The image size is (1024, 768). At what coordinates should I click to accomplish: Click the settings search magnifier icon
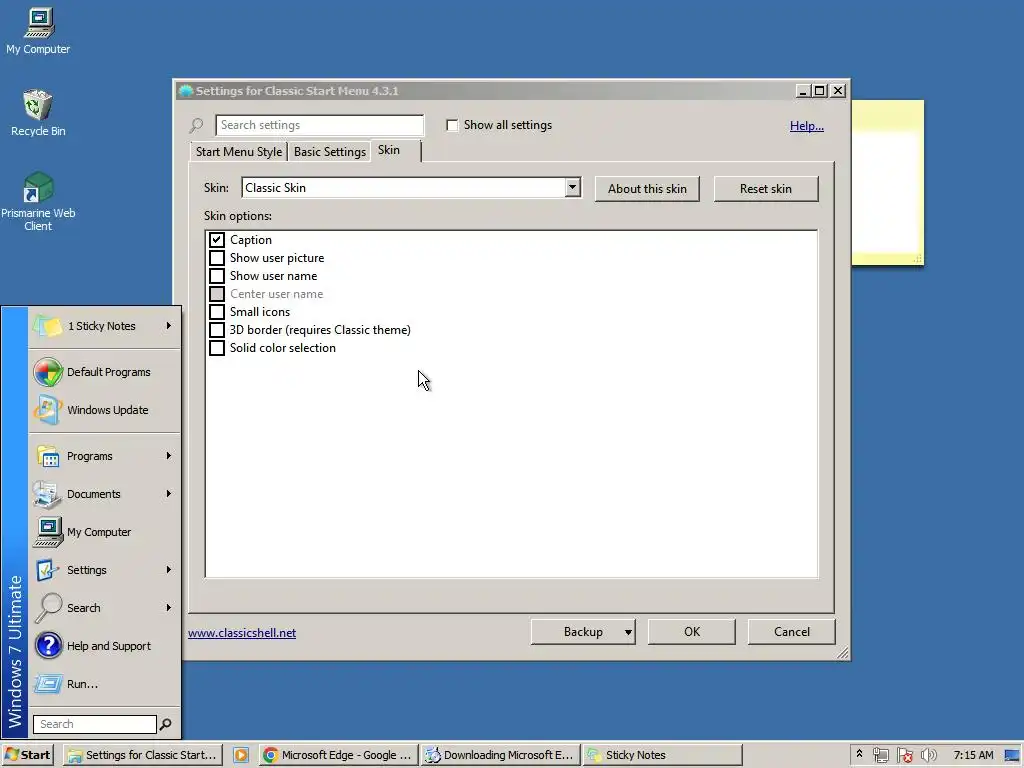(x=196, y=125)
